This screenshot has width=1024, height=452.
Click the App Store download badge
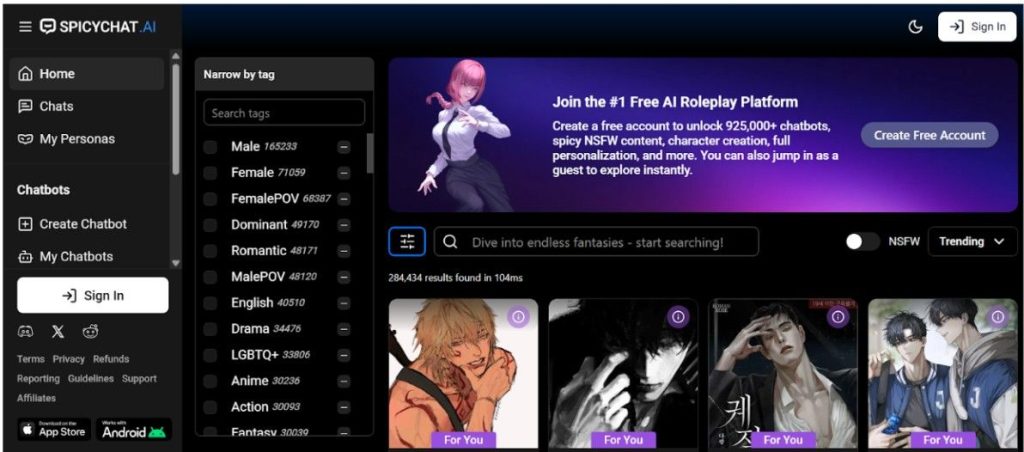[x=54, y=430]
